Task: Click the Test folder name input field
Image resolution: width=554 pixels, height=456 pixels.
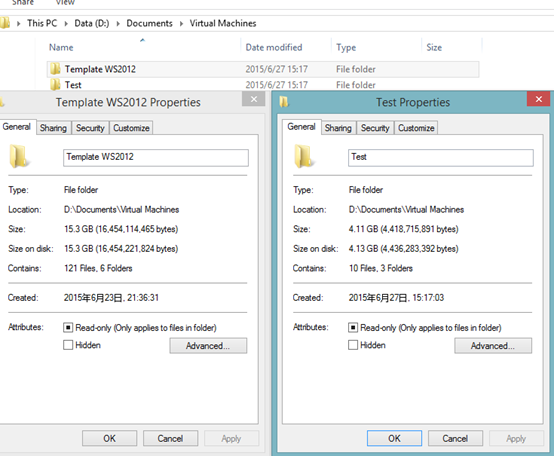Action: (441, 158)
